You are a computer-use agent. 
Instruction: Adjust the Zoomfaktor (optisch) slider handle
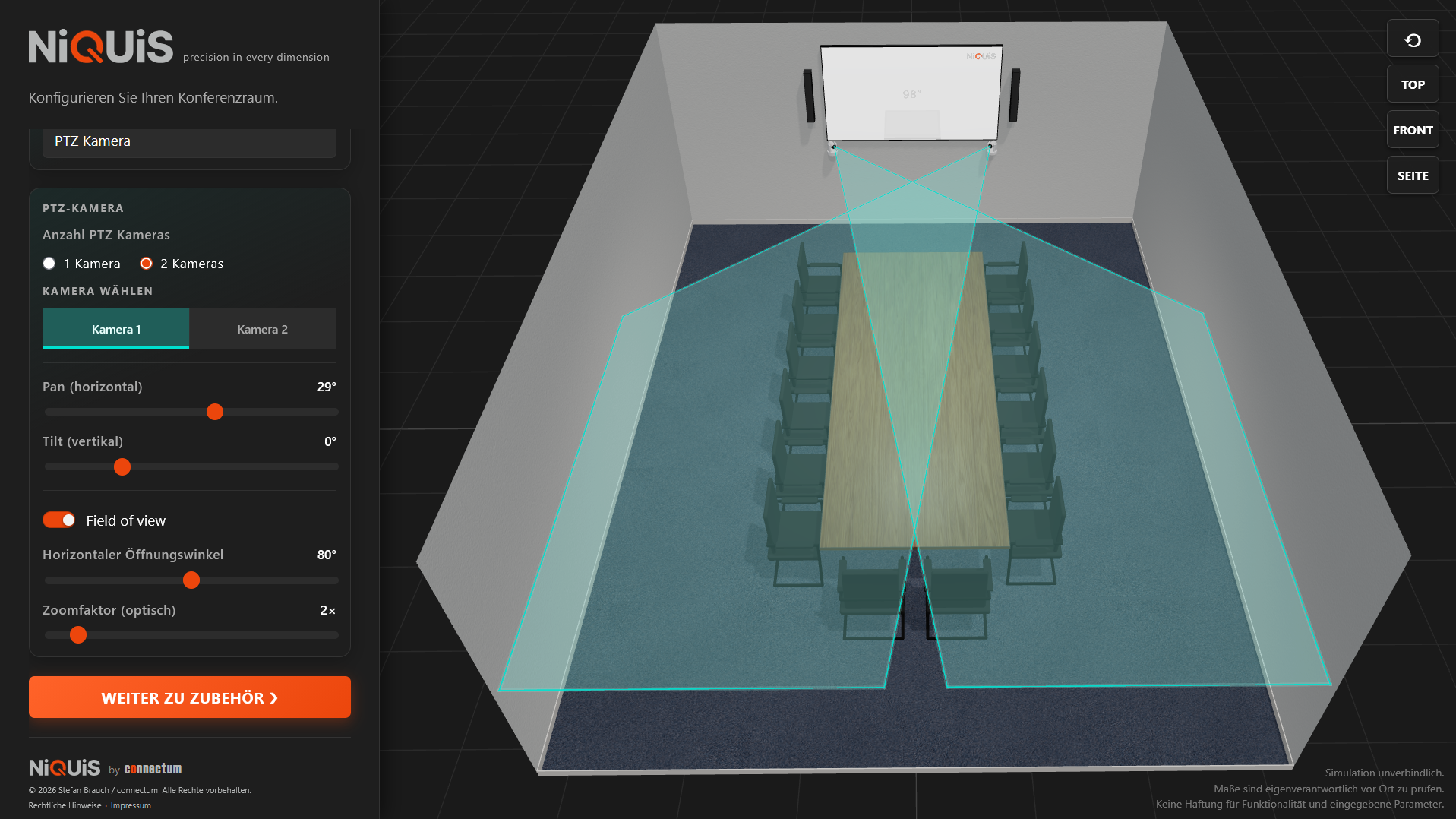[x=78, y=635]
